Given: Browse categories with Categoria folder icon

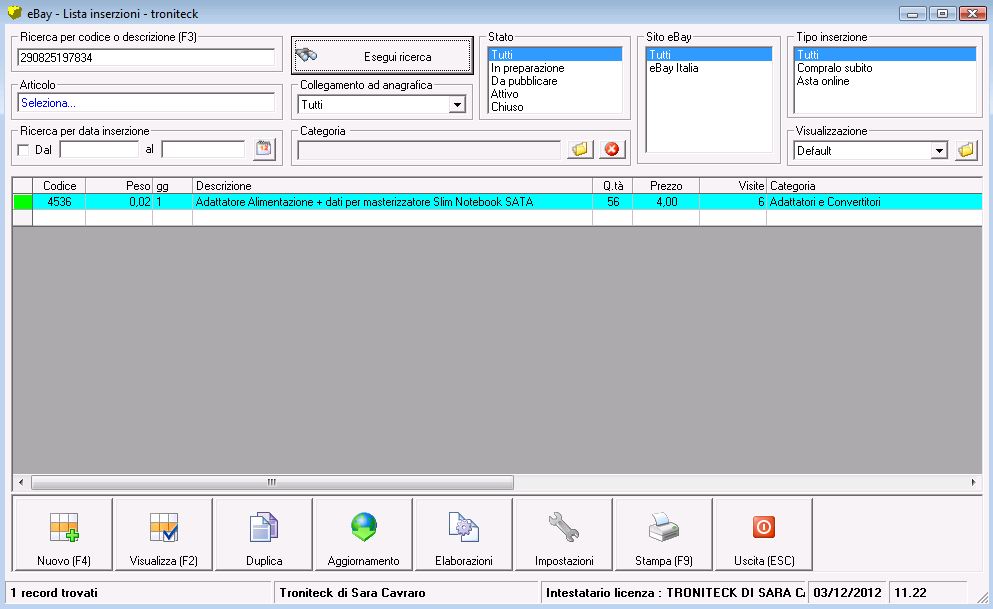Looking at the screenshot, I should pos(580,149).
